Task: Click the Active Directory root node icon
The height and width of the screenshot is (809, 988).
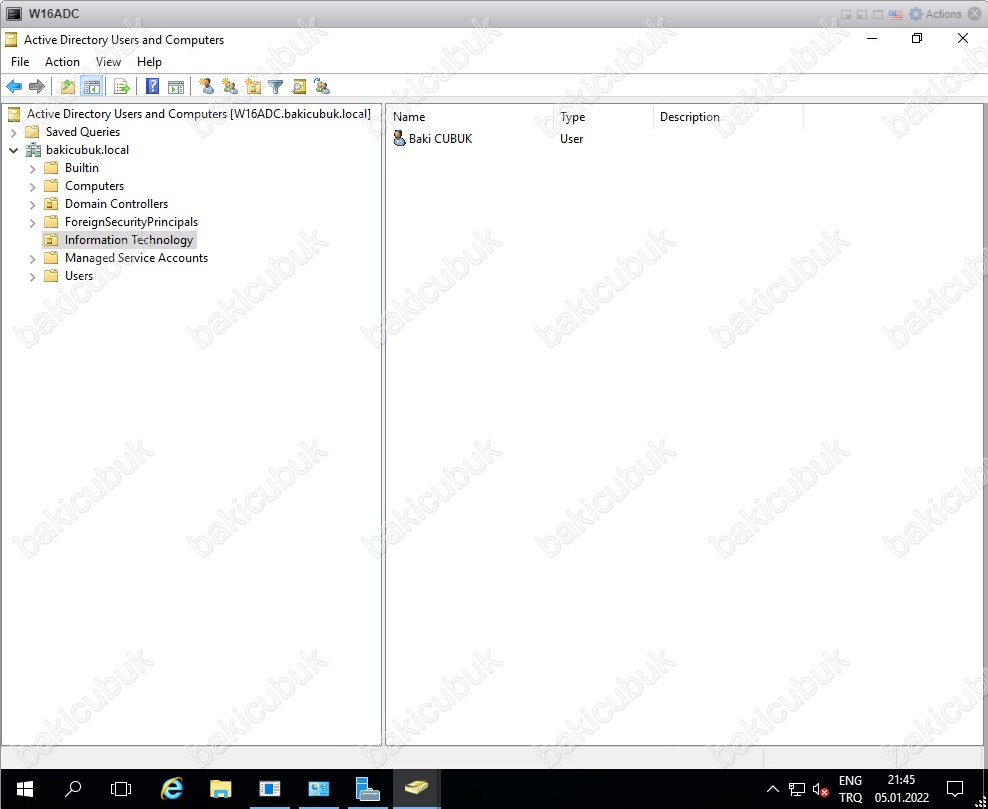Action: [x=13, y=114]
